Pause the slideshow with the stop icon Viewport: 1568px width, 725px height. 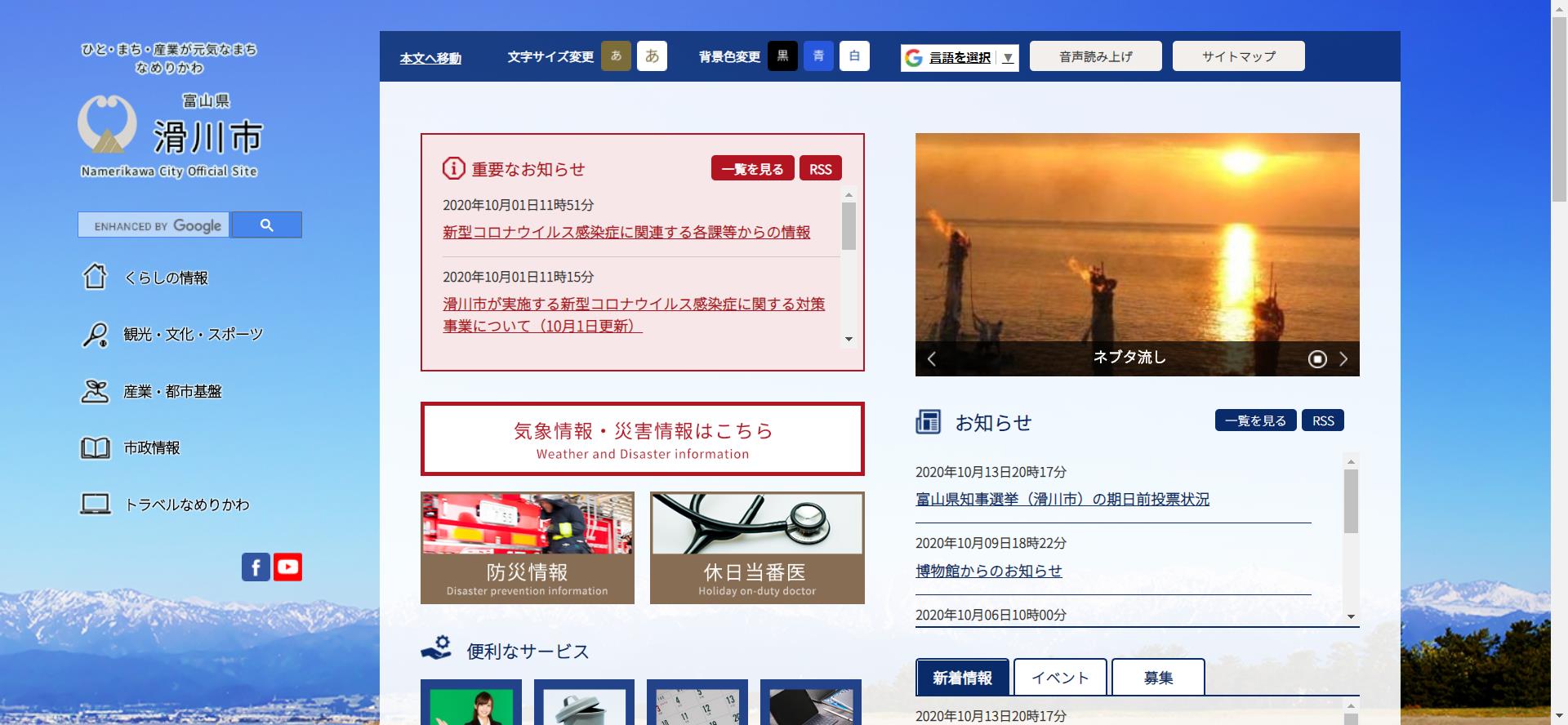pos(1317,359)
